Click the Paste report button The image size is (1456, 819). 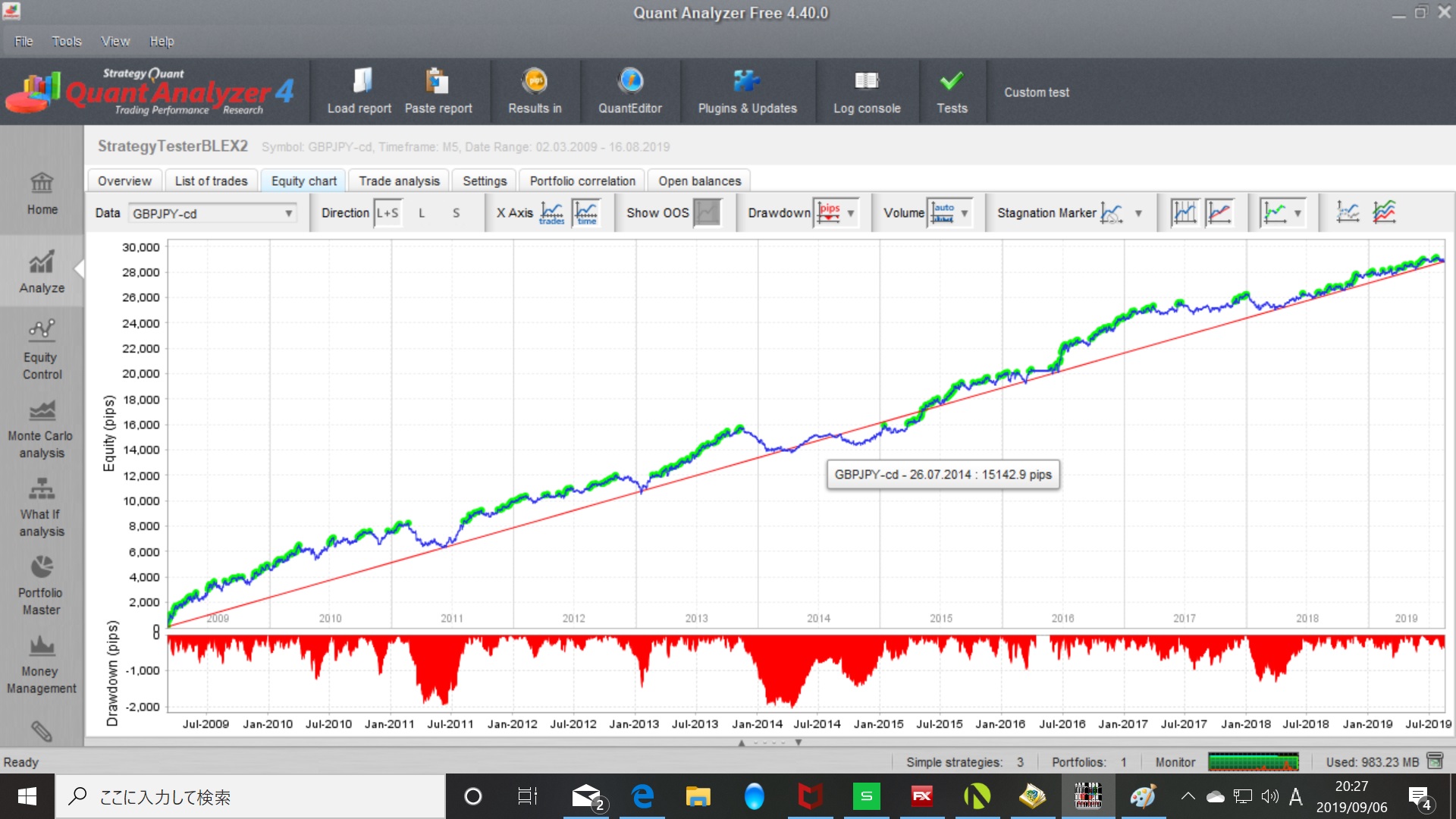tap(438, 91)
